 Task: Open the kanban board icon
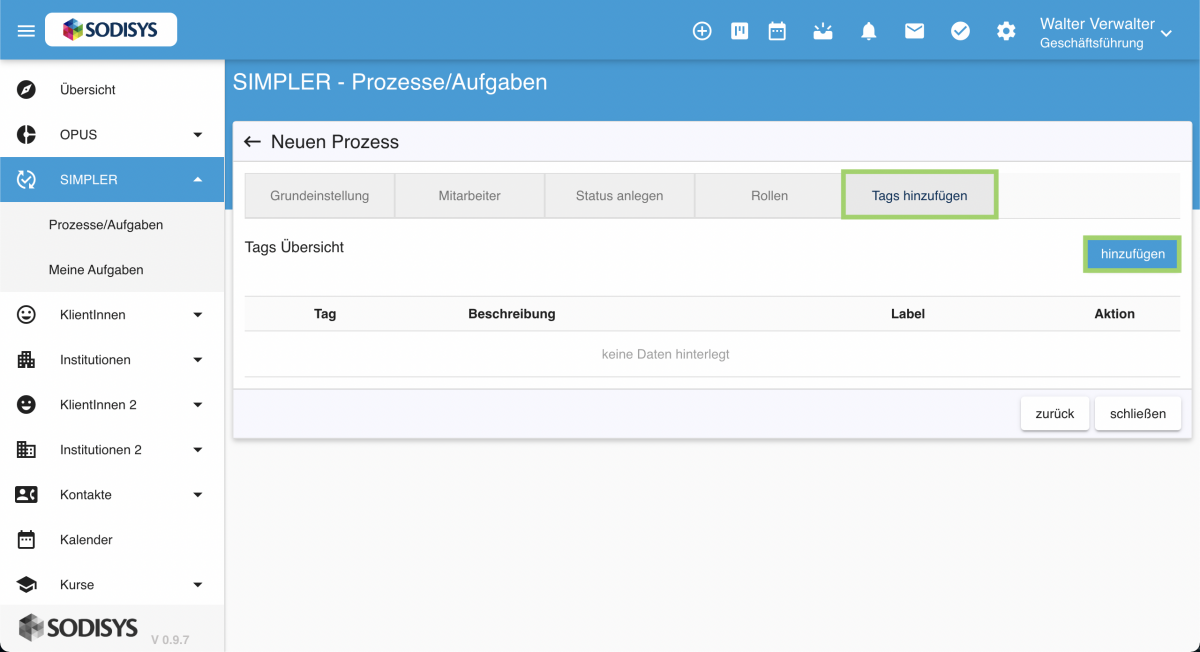(740, 31)
